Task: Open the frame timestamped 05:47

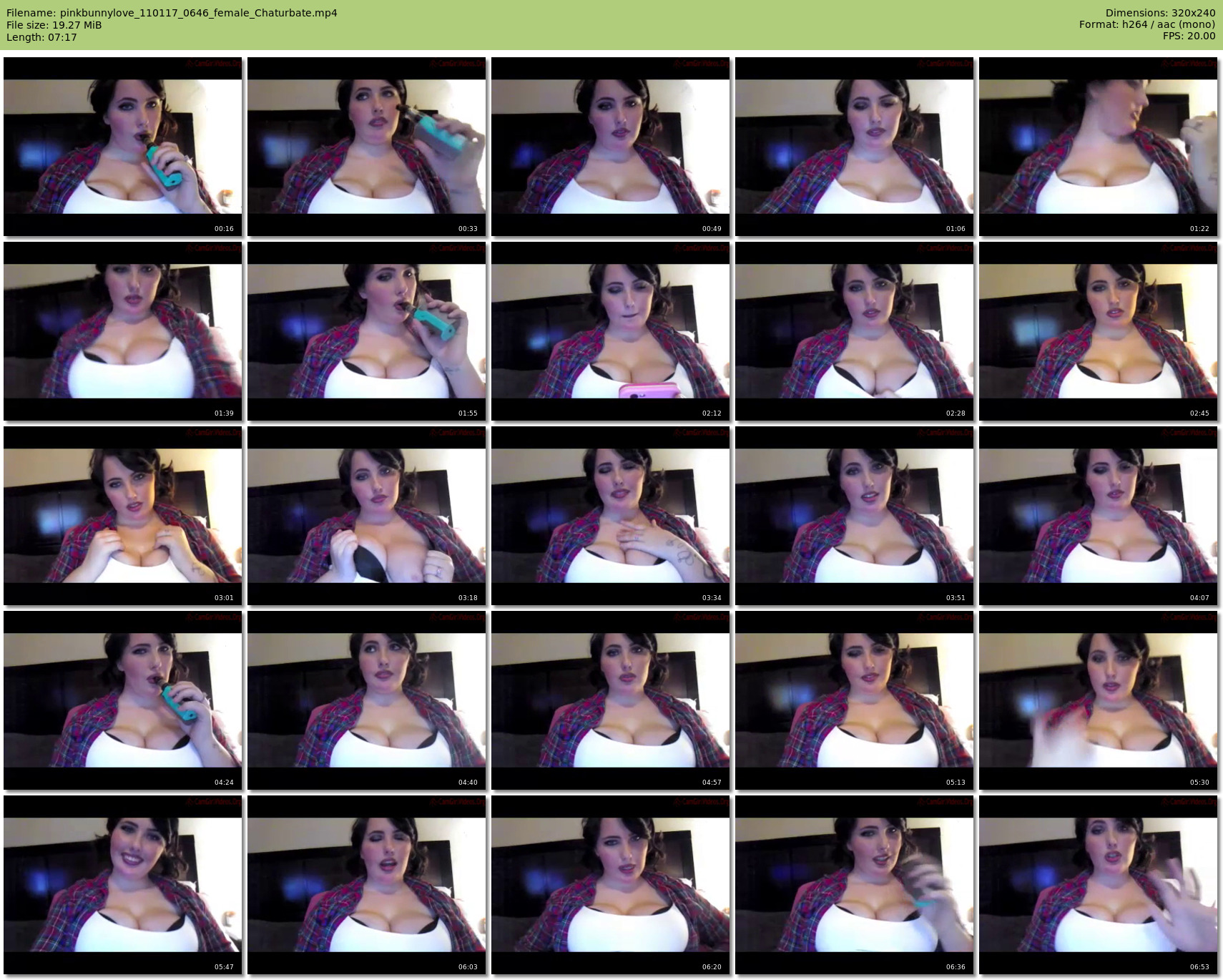Action: pos(123,885)
